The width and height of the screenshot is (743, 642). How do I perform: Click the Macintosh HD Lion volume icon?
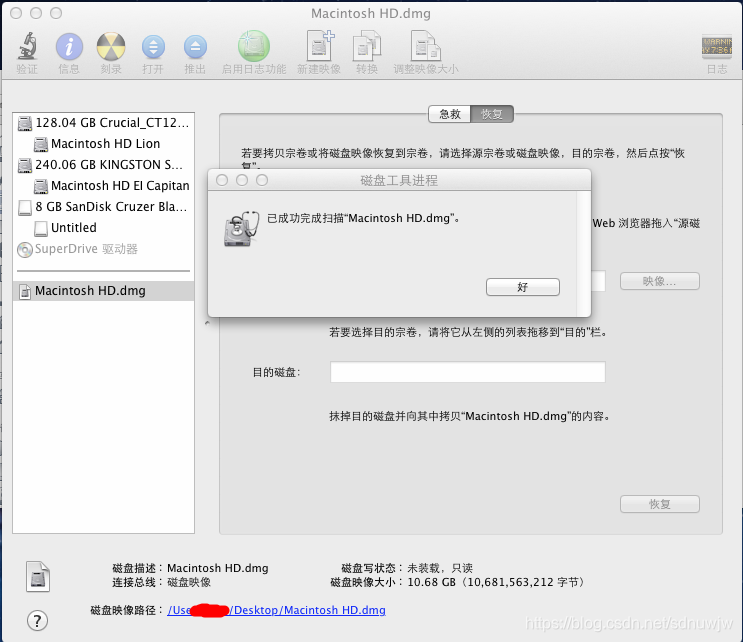pyautogui.click(x=41, y=144)
